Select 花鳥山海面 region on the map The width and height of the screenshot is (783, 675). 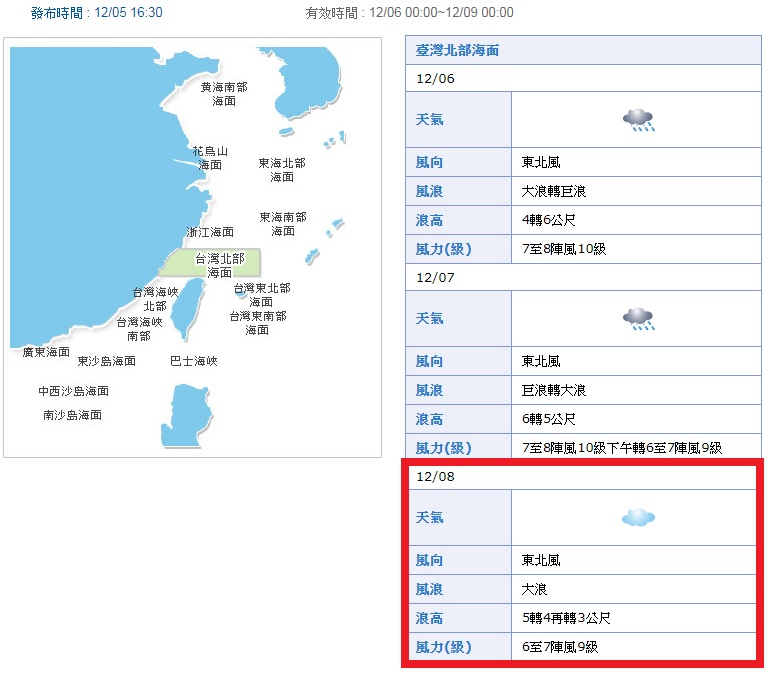point(210,158)
